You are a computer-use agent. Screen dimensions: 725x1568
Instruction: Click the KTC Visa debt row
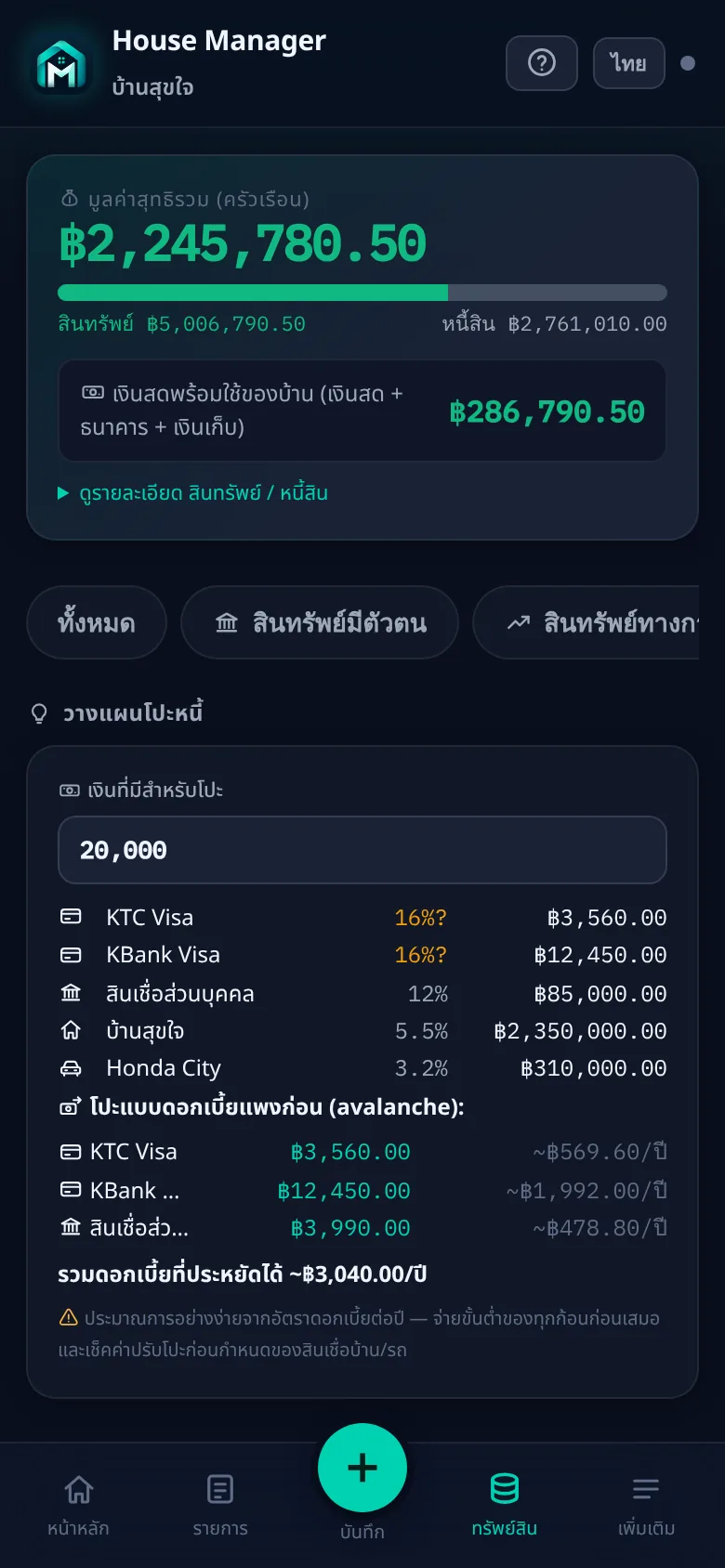362,918
